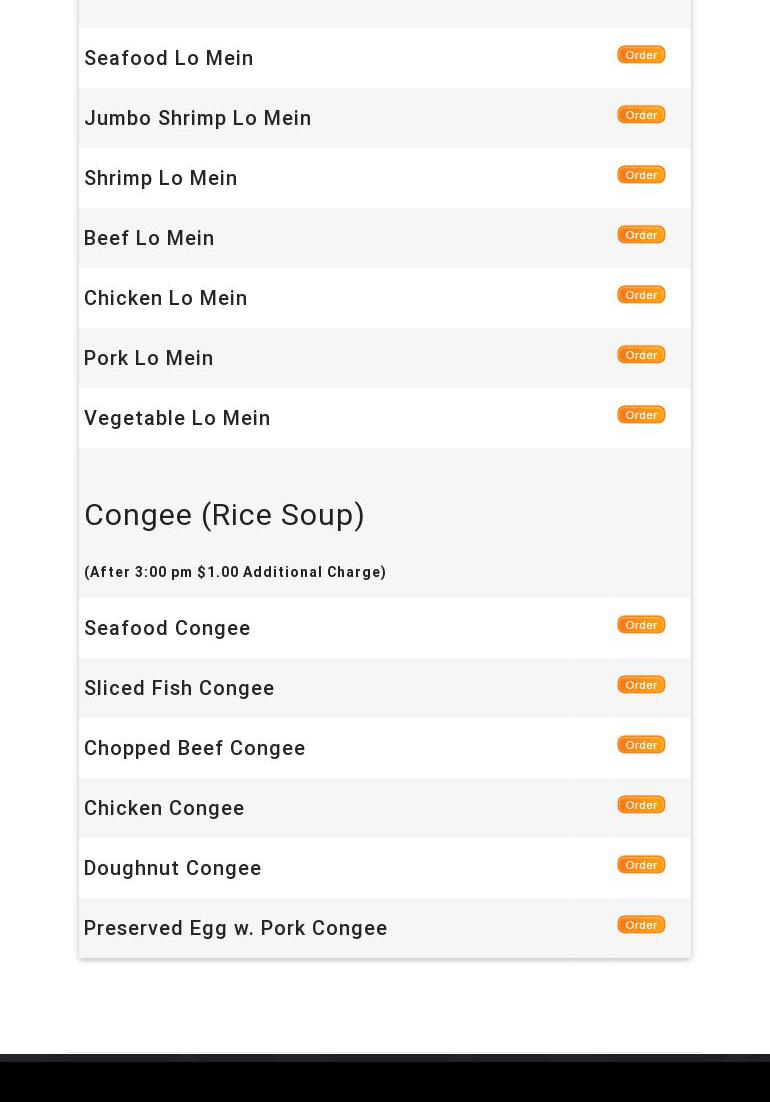Click Order next to Chicken Congee
The height and width of the screenshot is (1102, 770).
(641, 805)
